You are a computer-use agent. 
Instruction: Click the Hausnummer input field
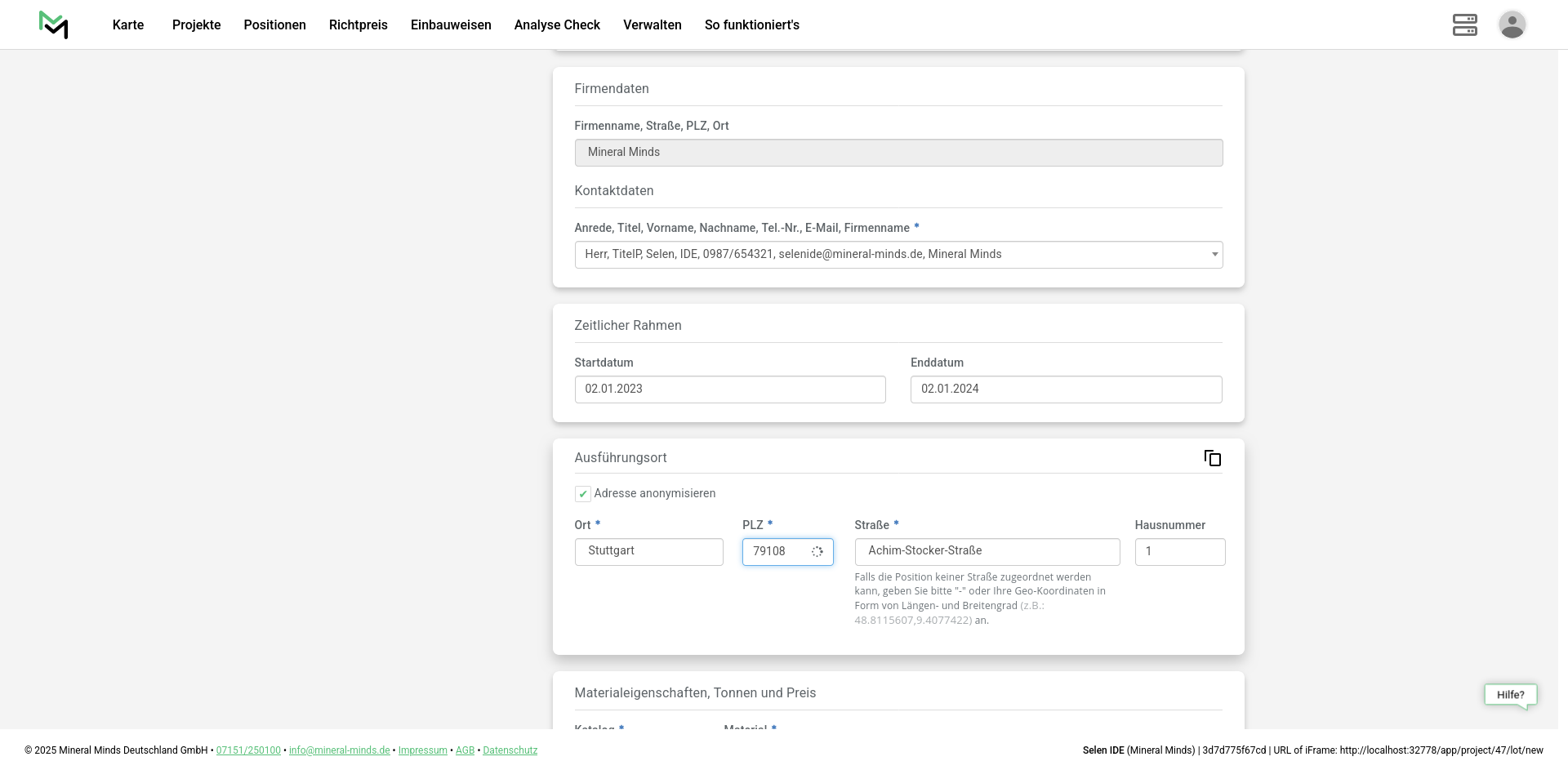(1179, 552)
